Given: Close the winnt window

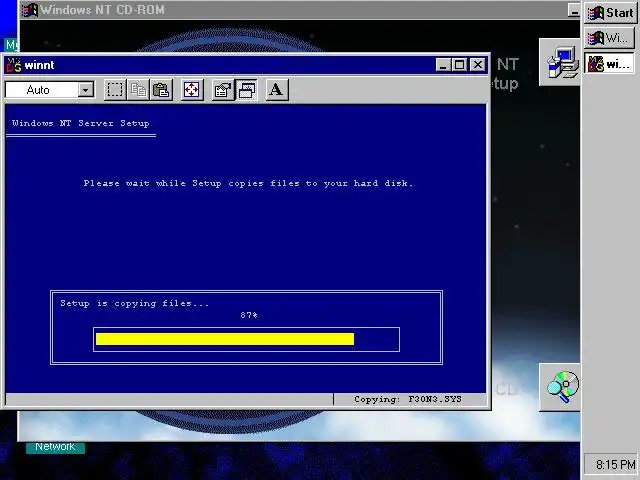Looking at the screenshot, I should click(478, 64).
